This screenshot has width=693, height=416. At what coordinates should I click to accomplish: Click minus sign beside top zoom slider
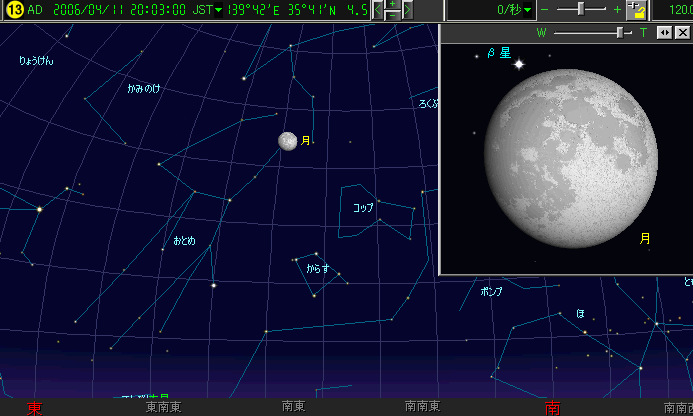tap(545, 9)
